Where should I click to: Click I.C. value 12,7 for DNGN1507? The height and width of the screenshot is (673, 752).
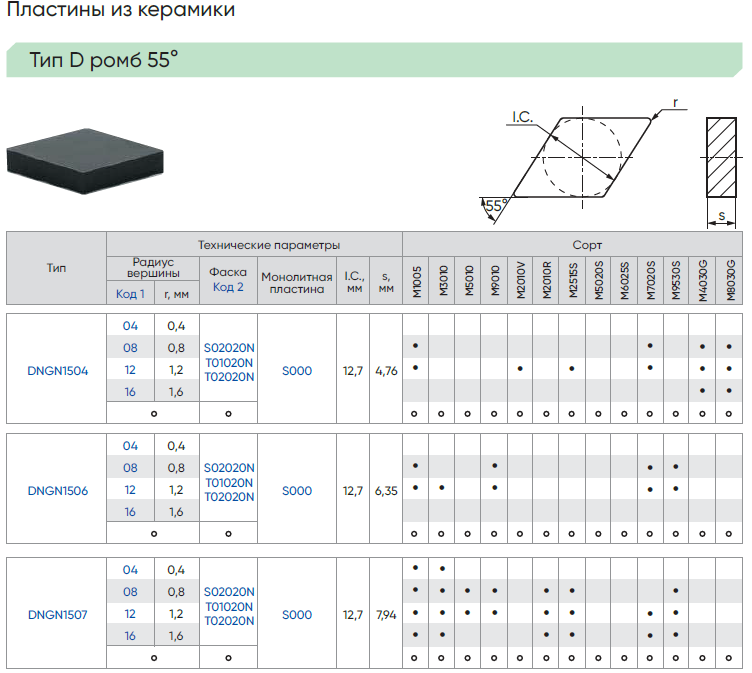click(353, 614)
